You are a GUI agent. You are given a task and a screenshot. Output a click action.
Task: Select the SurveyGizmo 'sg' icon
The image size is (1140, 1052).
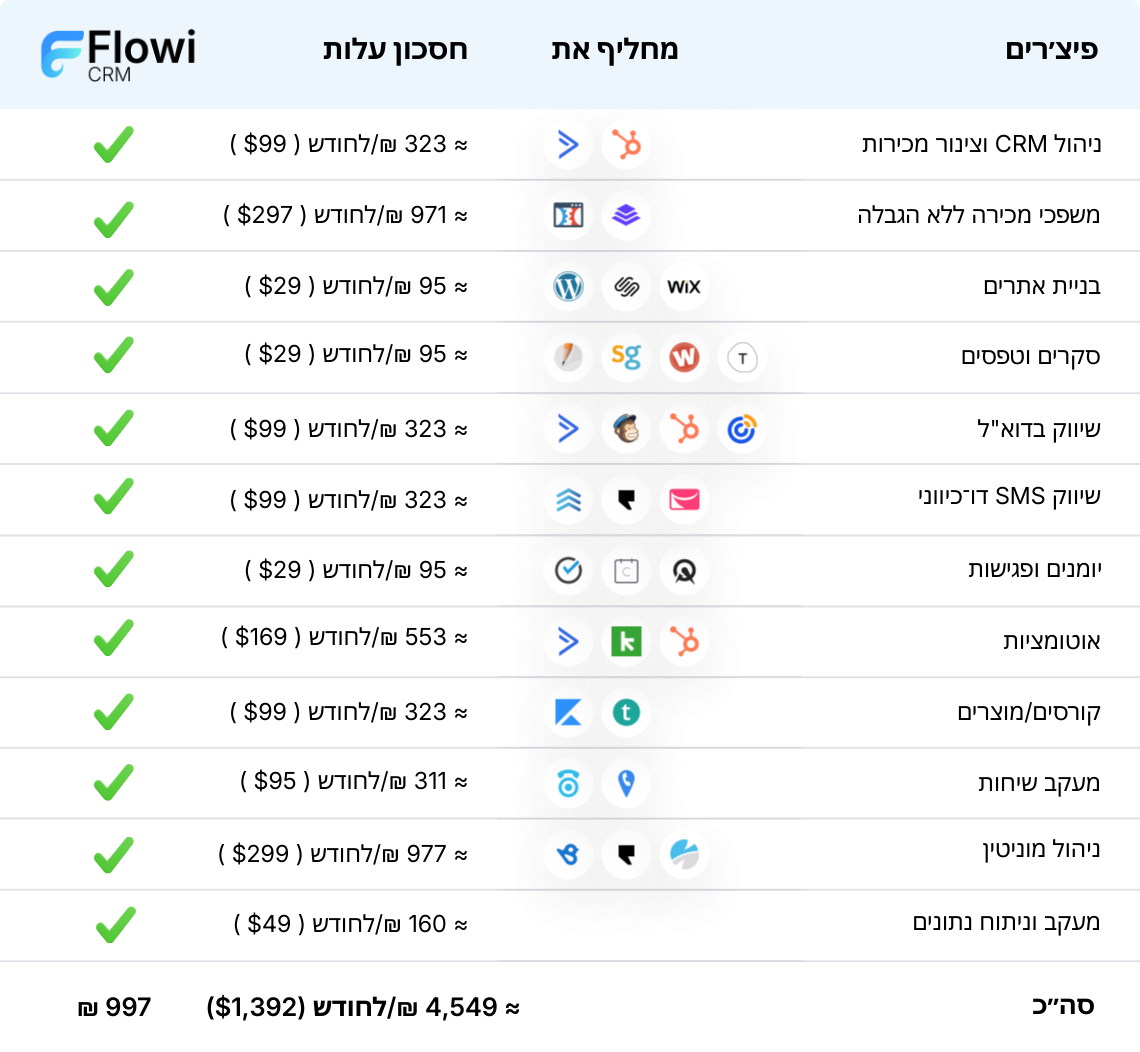tap(626, 357)
